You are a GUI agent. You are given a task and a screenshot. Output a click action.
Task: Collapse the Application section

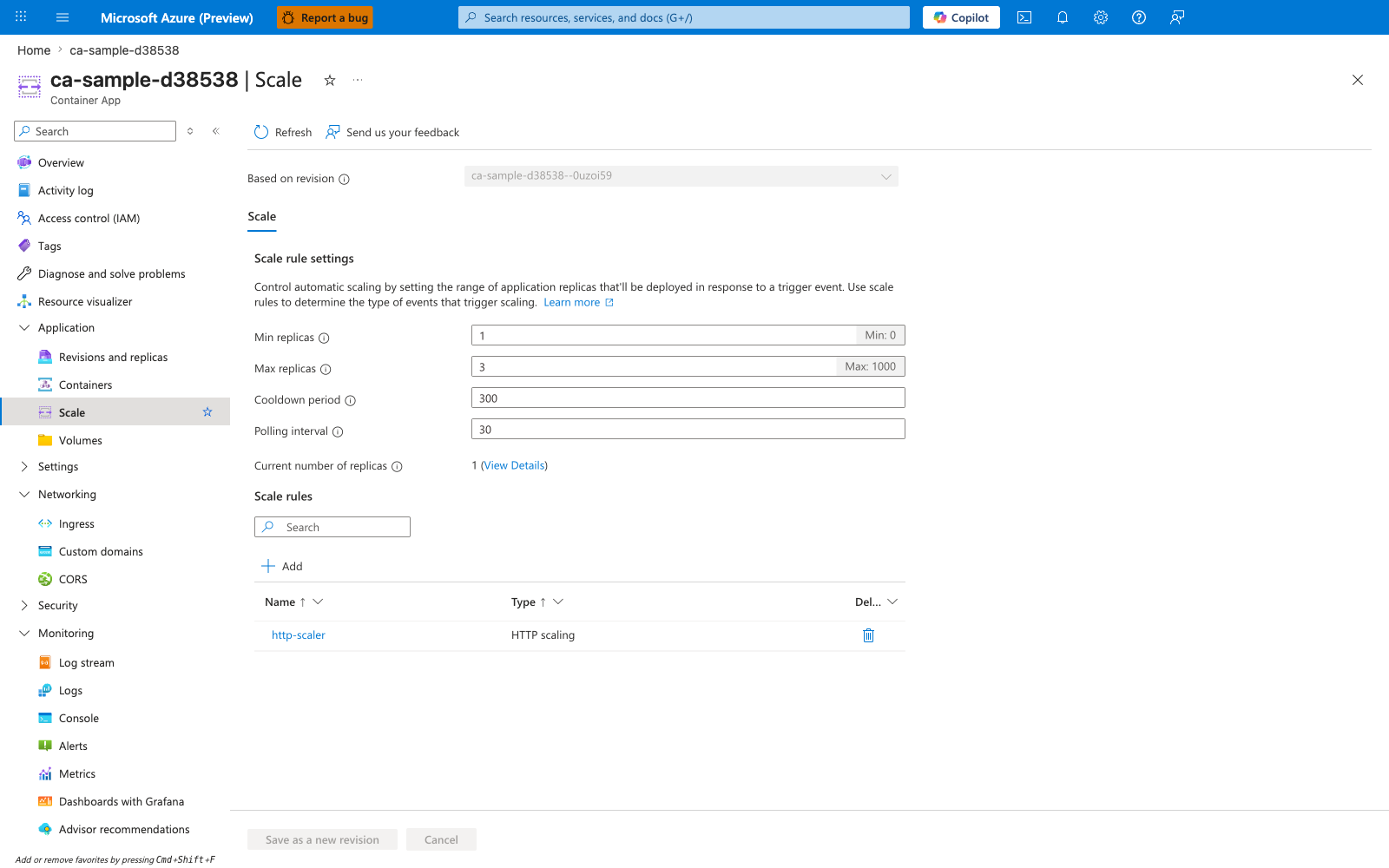click(x=24, y=328)
